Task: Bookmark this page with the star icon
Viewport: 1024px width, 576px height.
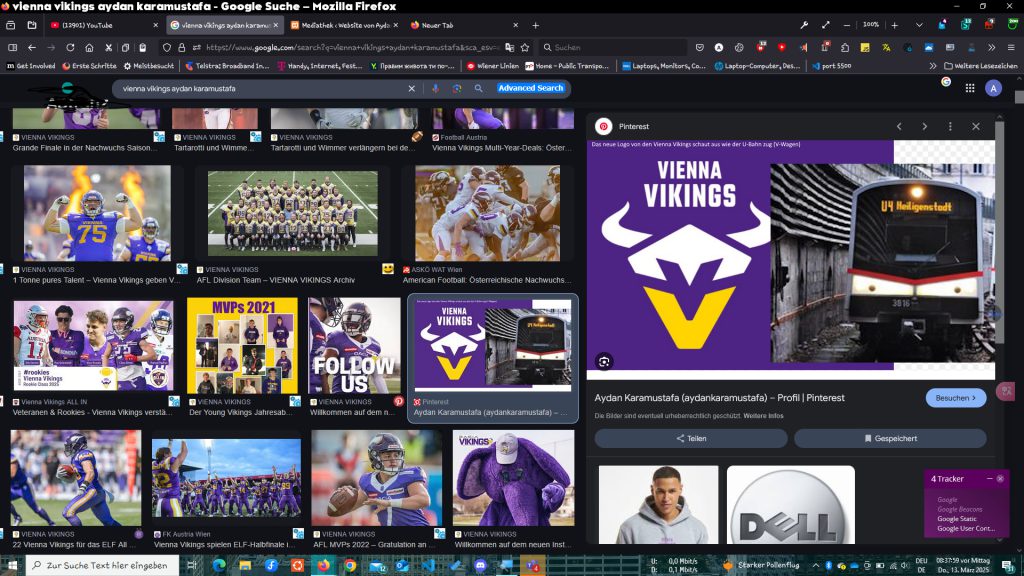Action: [x=525, y=48]
